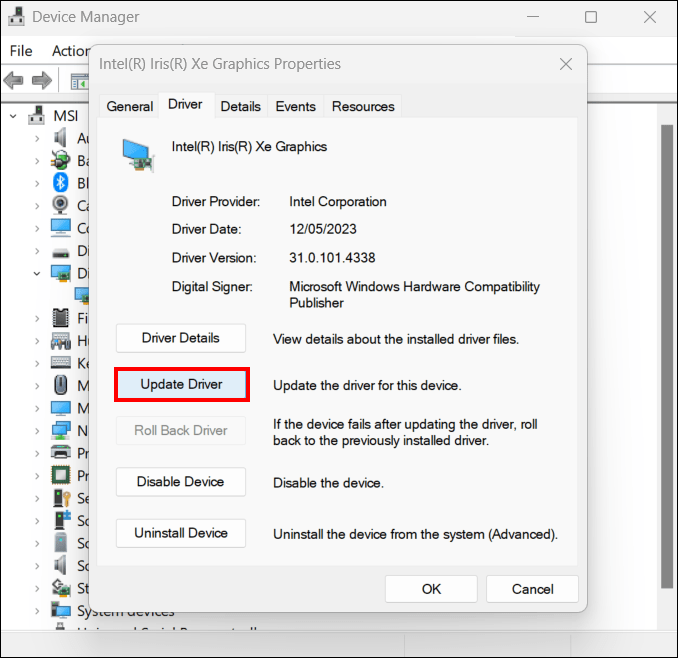Image resolution: width=678 pixels, height=658 pixels.
Task: Select the Mice mouse icon
Action: [x=61, y=385]
